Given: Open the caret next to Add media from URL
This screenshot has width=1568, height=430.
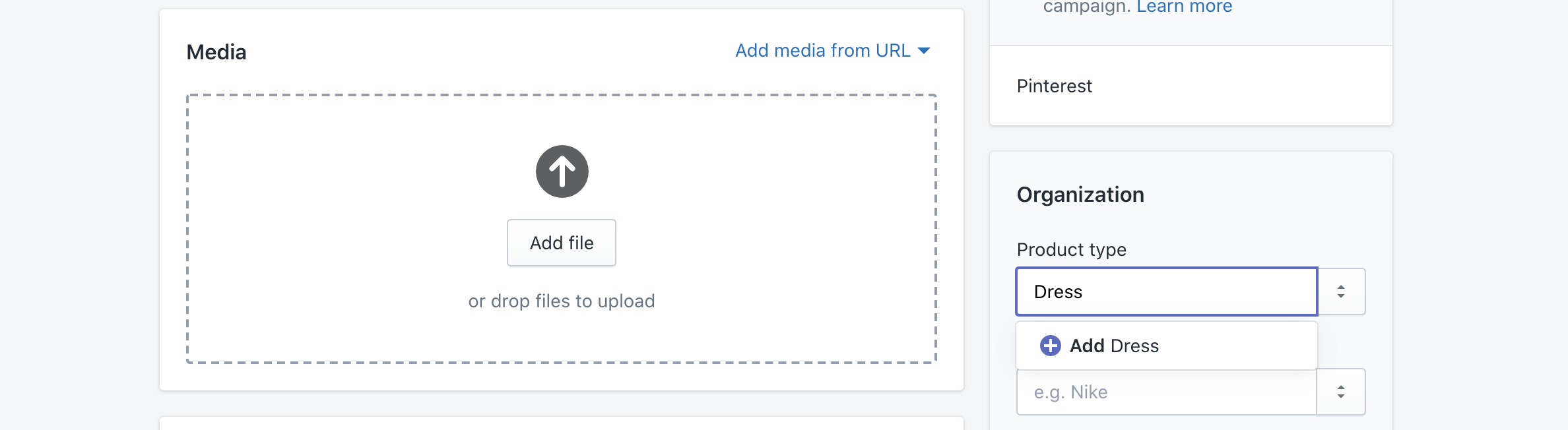Looking at the screenshot, I should tap(924, 51).
